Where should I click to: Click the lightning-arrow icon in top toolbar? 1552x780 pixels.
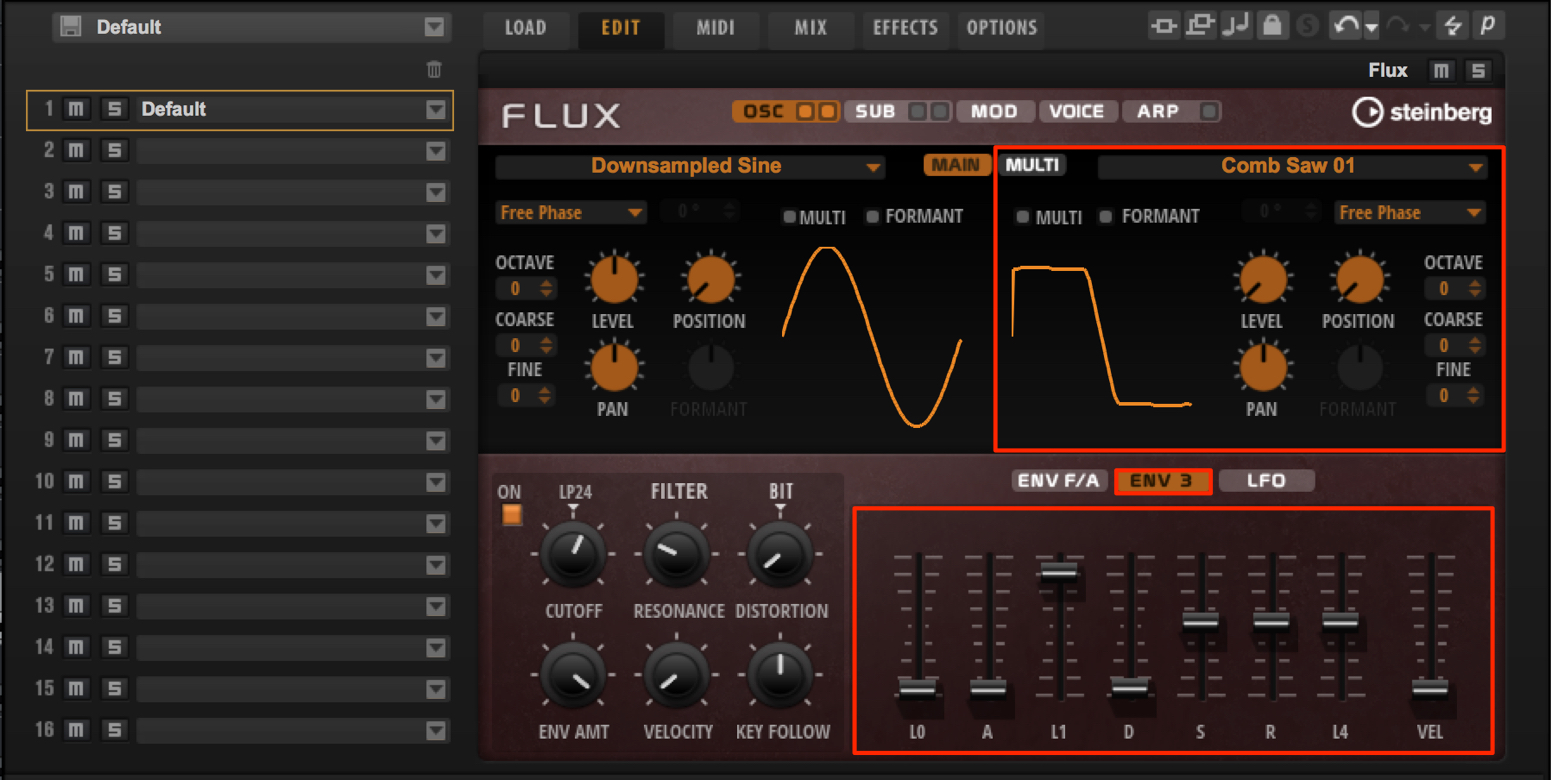pyautogui.click(x=1453, y=26)
